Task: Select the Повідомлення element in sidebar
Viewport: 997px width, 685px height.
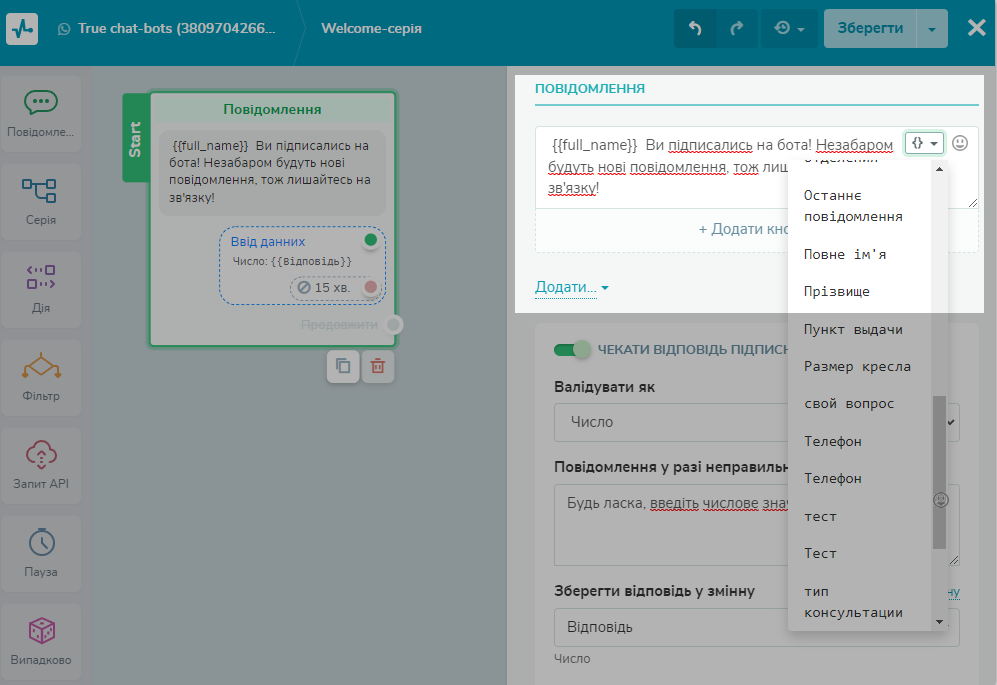Action: pyautogui.click(x=41, y=114)
